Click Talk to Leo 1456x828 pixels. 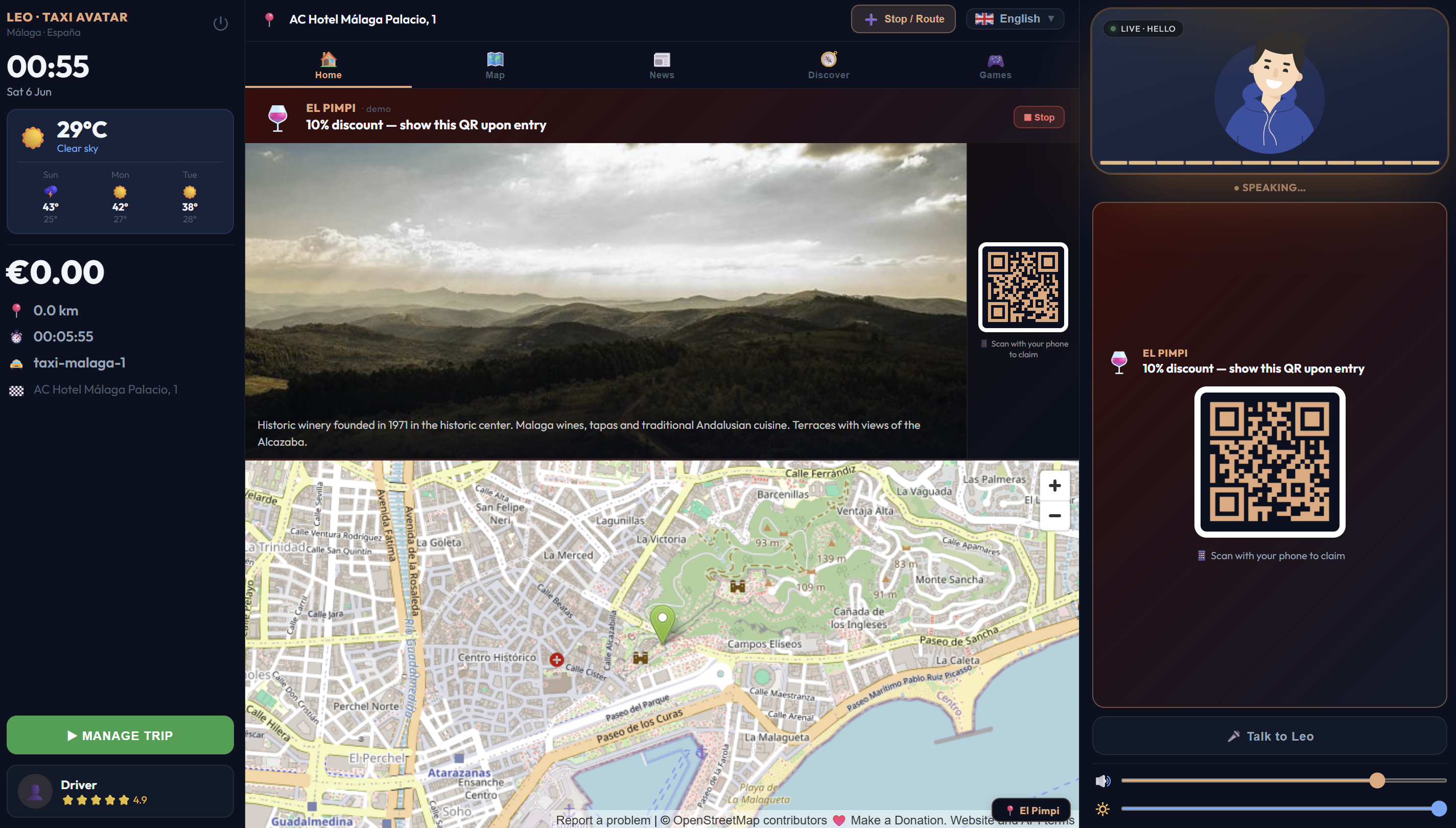[1269, 737]
